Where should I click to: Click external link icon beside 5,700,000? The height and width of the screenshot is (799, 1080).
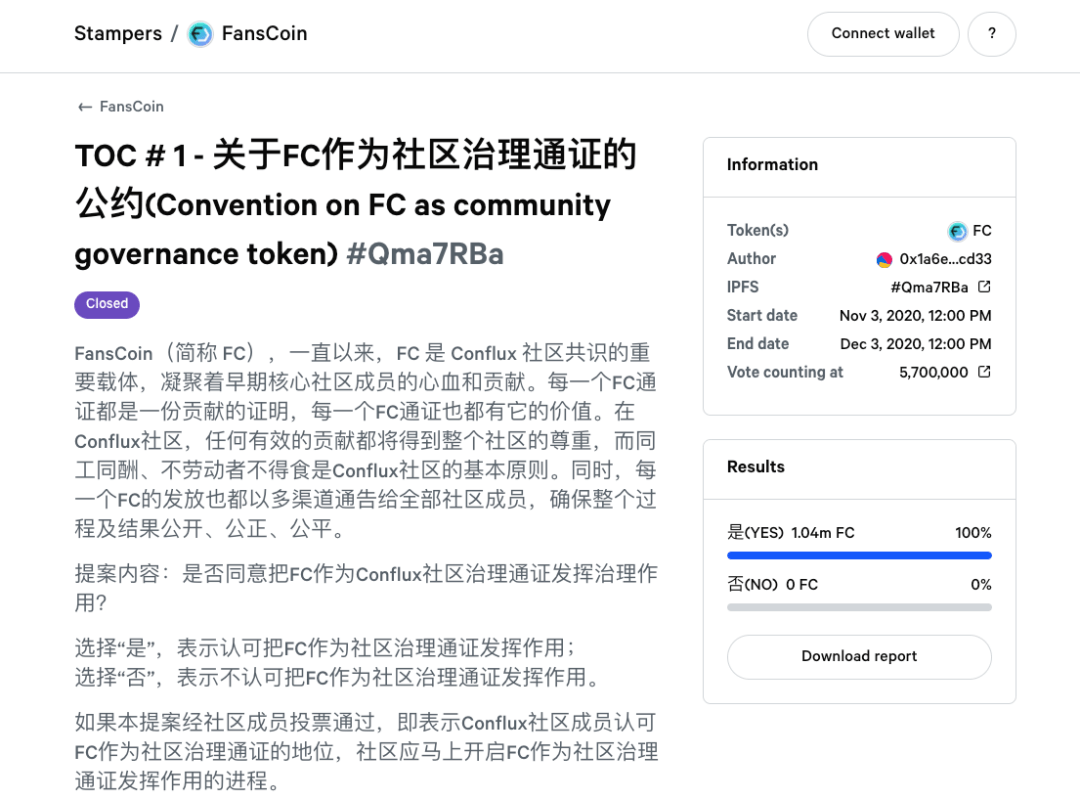[984, 372]
